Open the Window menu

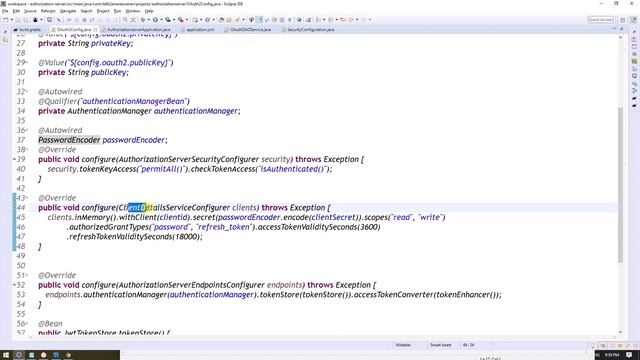(133, 11)
